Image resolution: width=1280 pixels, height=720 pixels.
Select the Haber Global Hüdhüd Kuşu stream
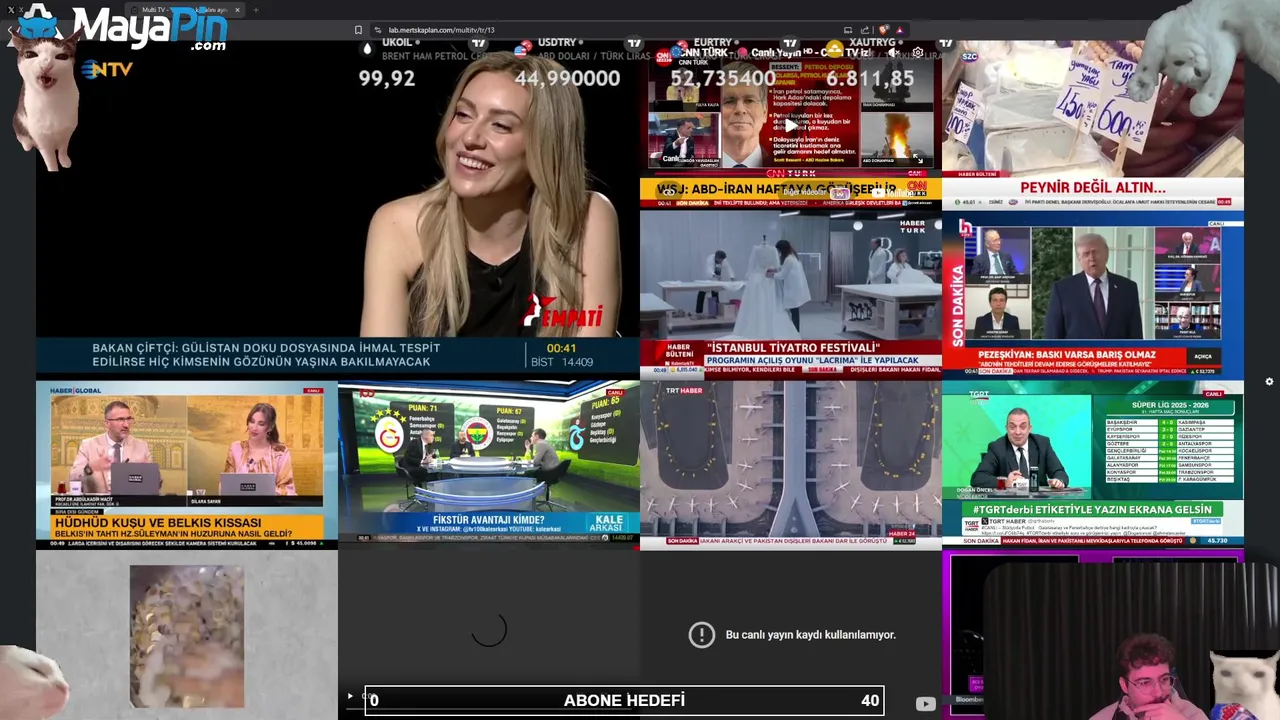186,464
